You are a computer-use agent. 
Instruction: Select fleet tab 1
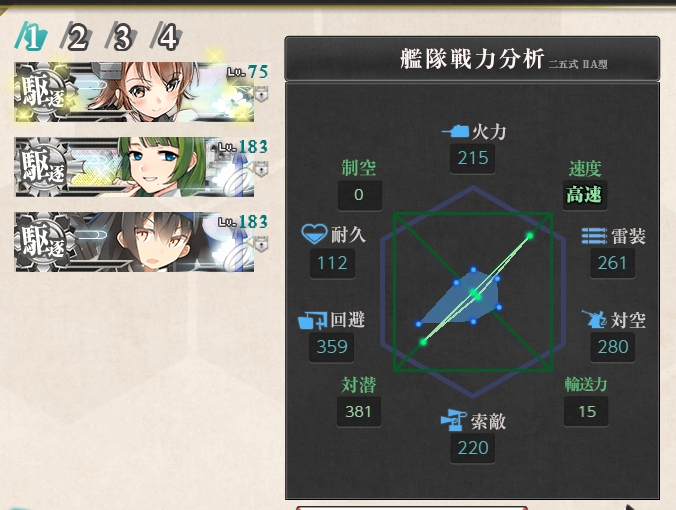coord(32,37)
